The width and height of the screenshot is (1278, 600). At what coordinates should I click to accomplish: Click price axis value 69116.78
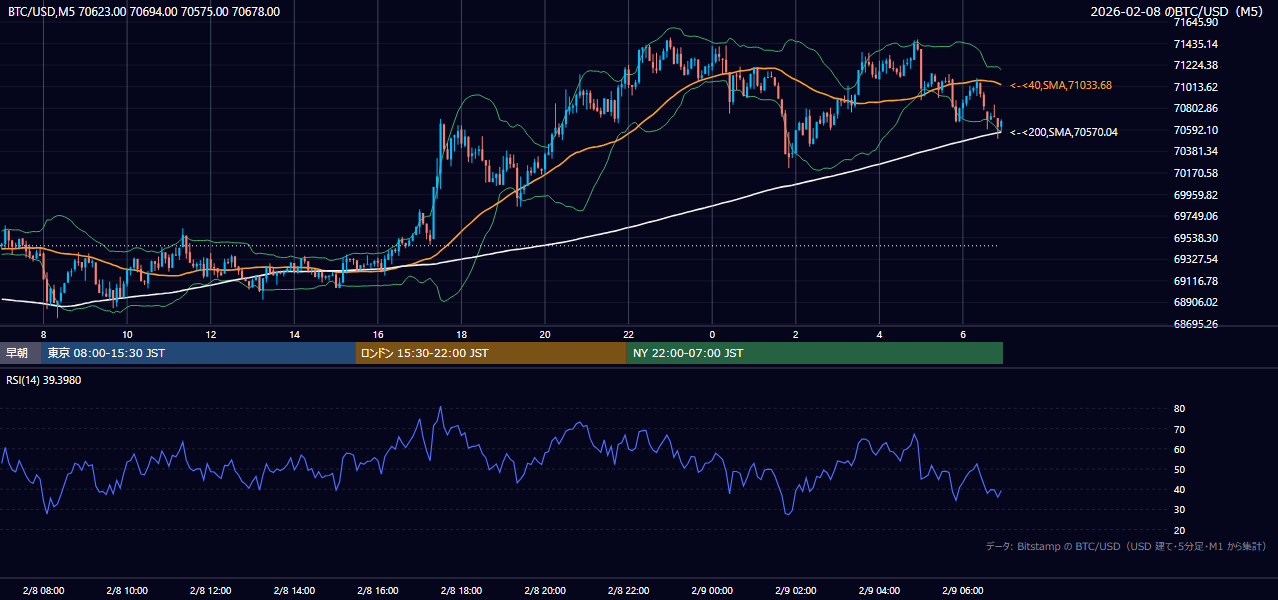[x=1196, y=281]
